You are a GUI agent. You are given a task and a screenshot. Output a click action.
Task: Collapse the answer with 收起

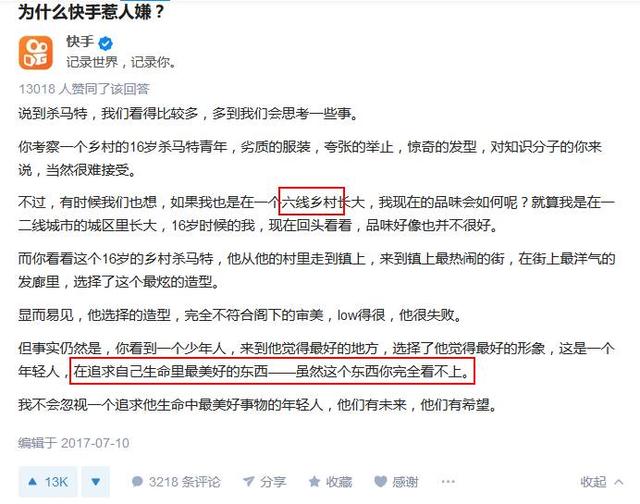tap(593, 482)
